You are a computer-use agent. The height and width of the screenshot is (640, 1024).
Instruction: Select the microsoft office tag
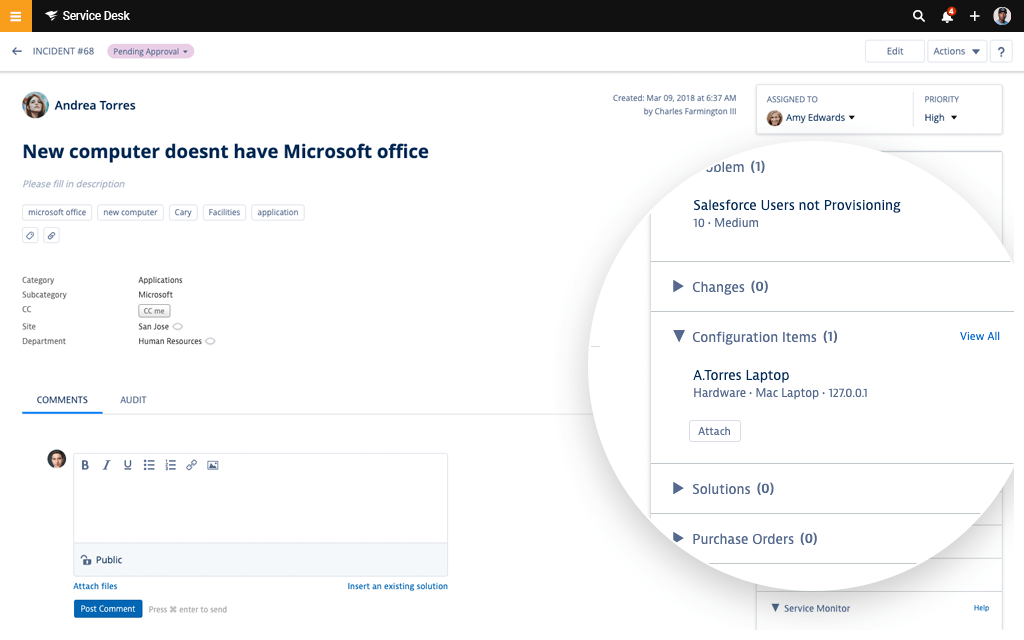[x=56, y=212]
